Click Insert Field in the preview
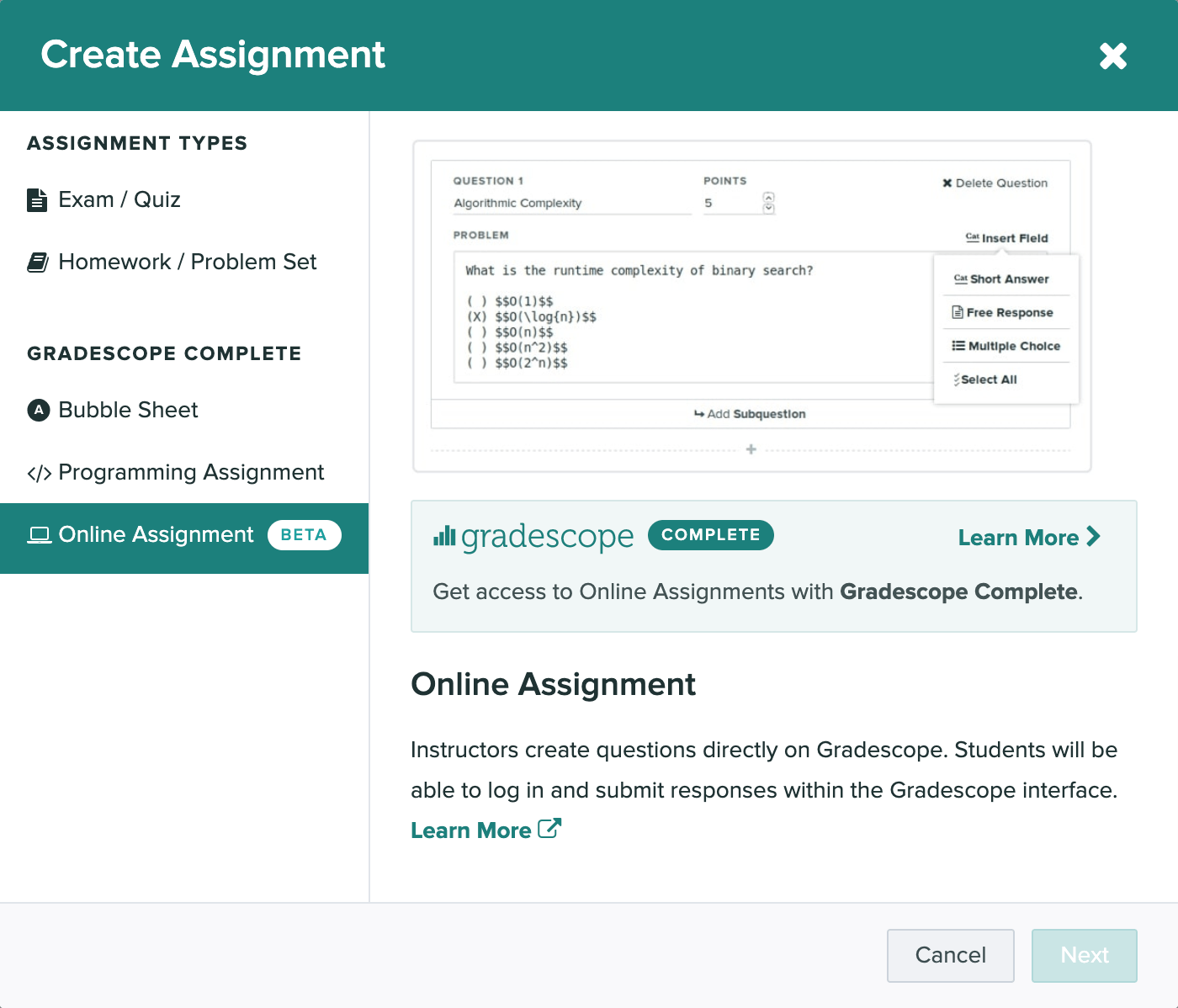 (x=1007, y=238)
